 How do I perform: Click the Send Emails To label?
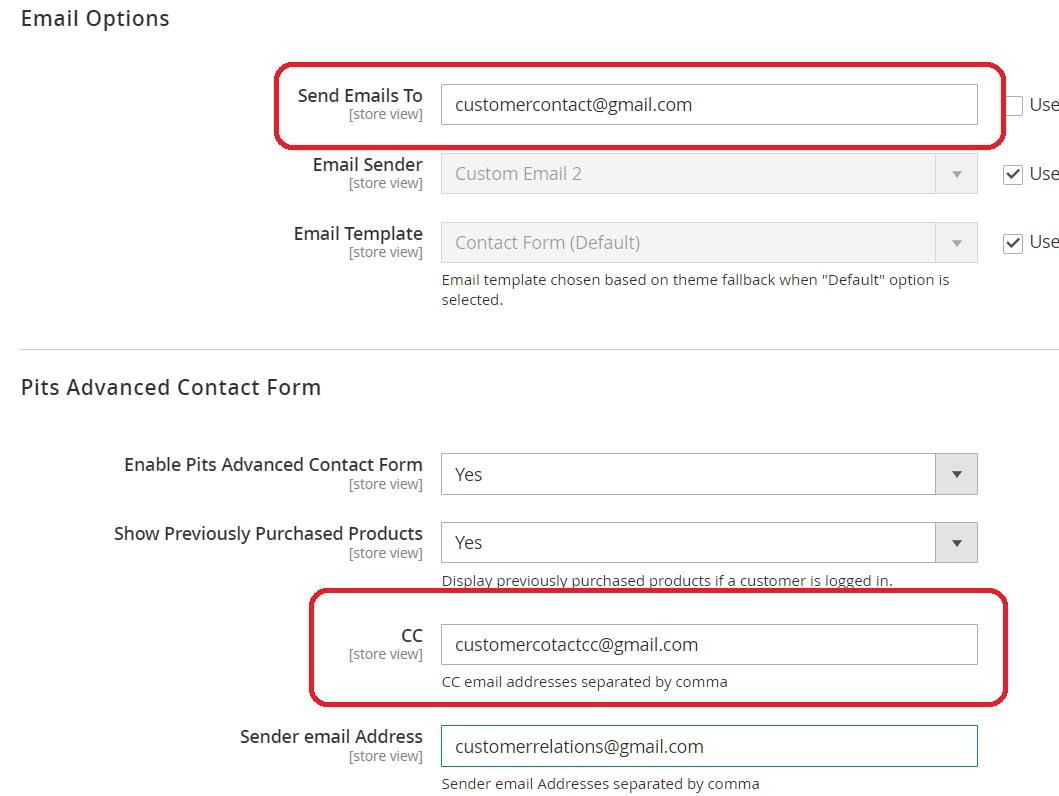pyautogui.click(x=360, y=96)
